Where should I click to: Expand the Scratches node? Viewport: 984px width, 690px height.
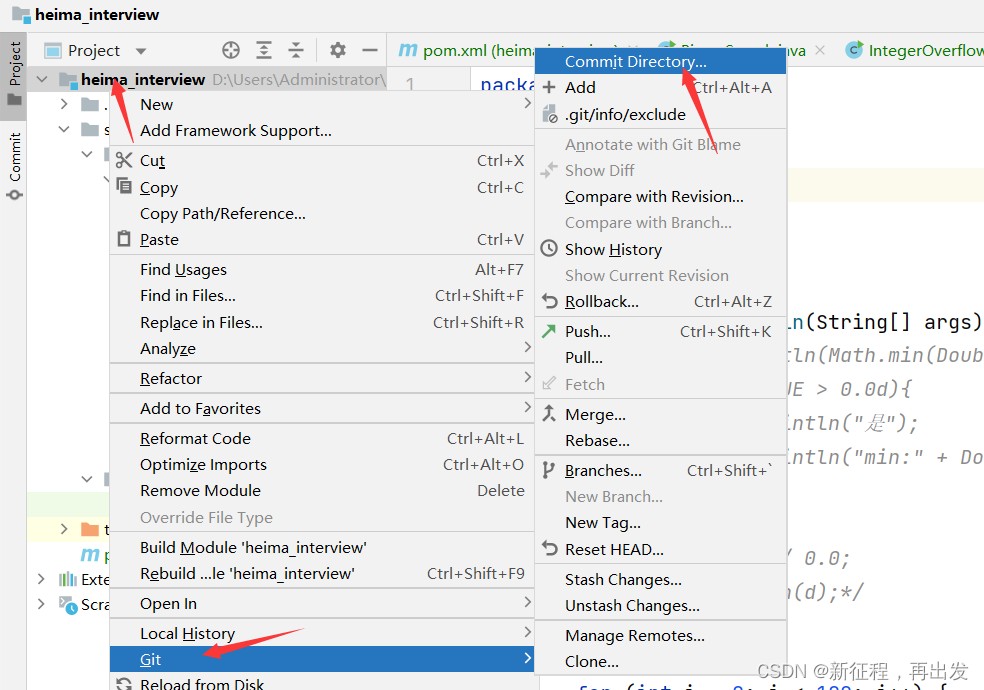41,603
